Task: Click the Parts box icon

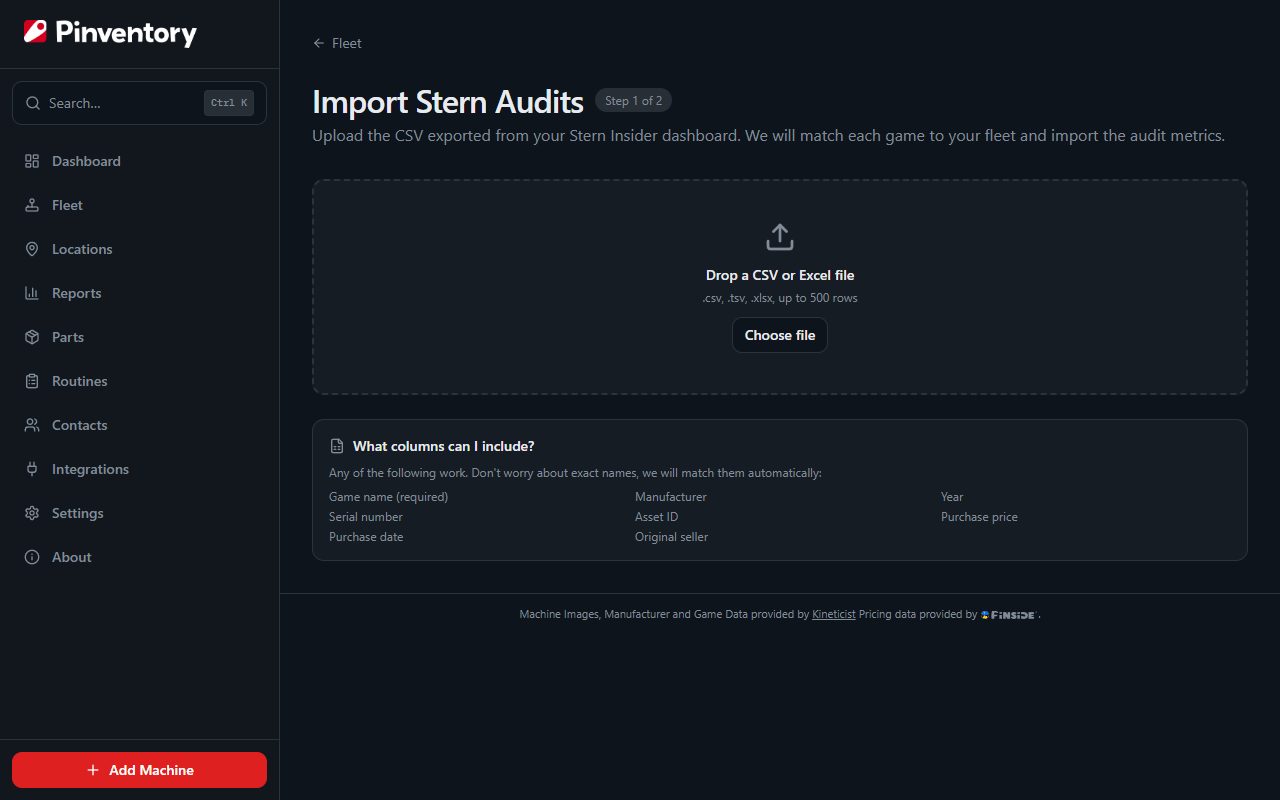Action: 32,337
